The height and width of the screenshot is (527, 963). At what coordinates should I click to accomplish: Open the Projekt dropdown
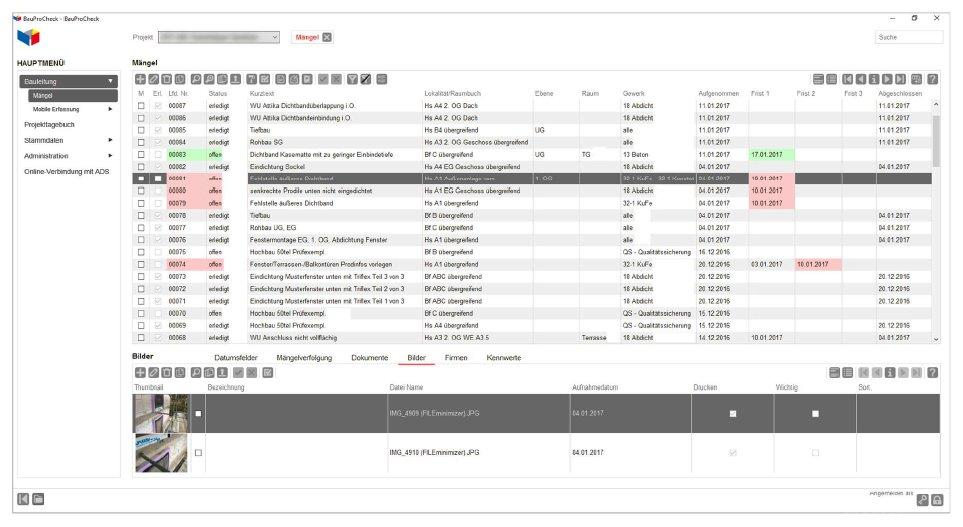pyautogui.click(x=219, y=37)
